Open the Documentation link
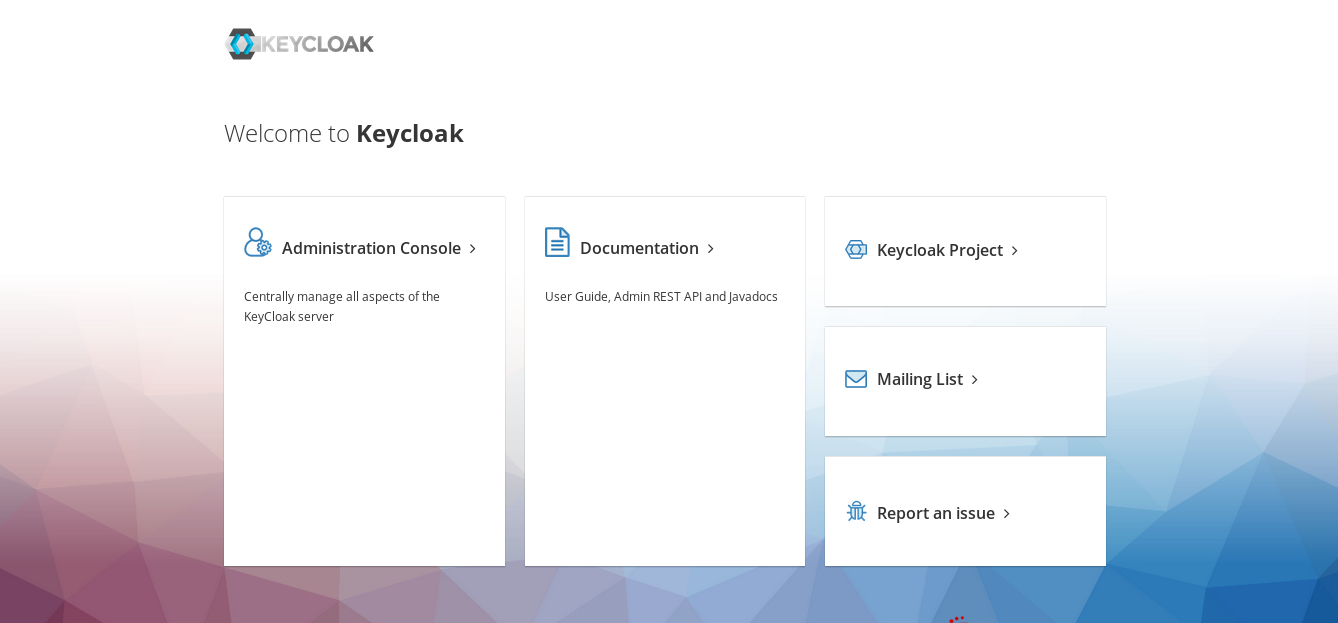Screen dimensions: 1338x623 tap(639, 248)
